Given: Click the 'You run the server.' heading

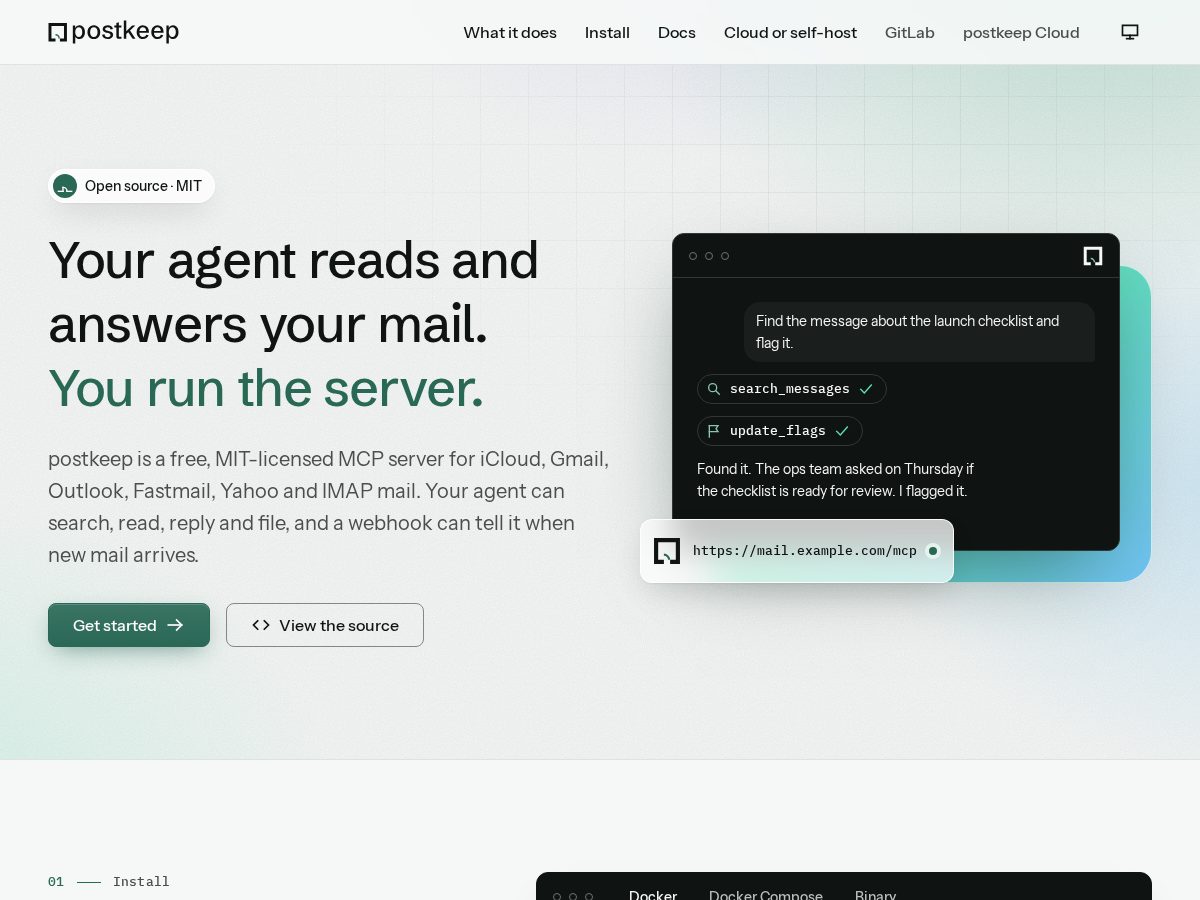Looking at the screenshot, I should pos(266,389).
